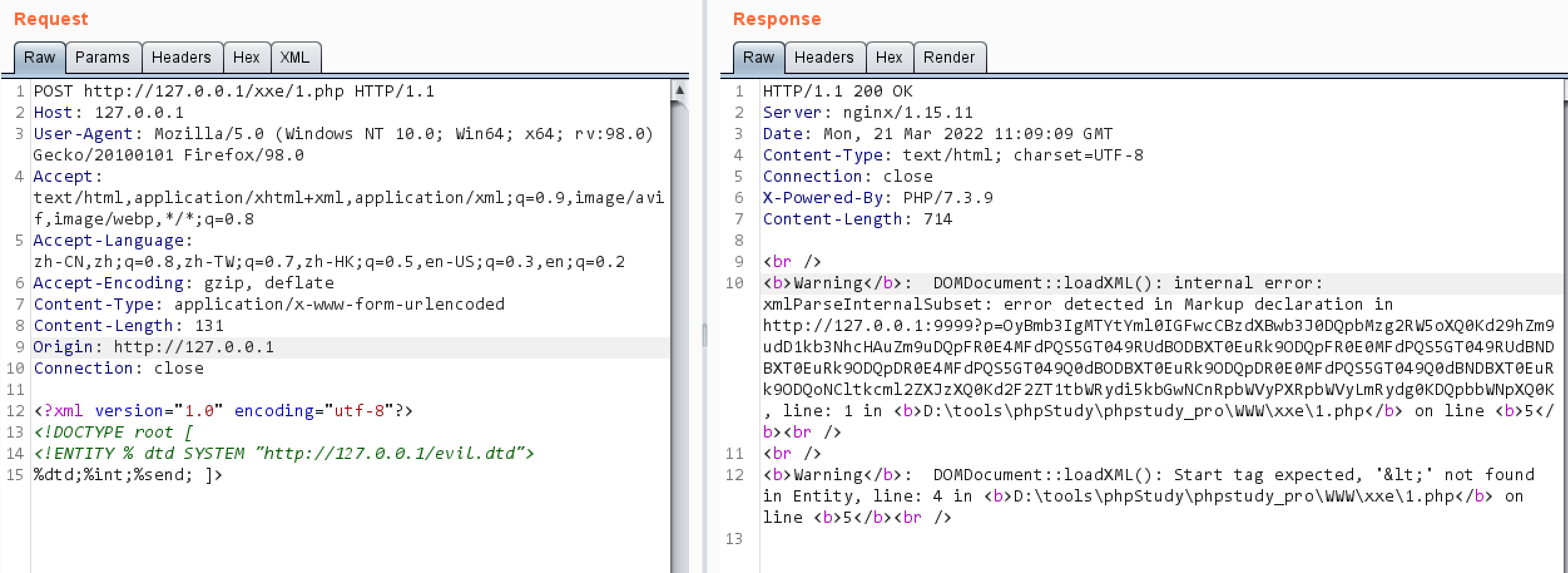Click the response Content-Type text/html line
1568x573 pixels.
953,155
